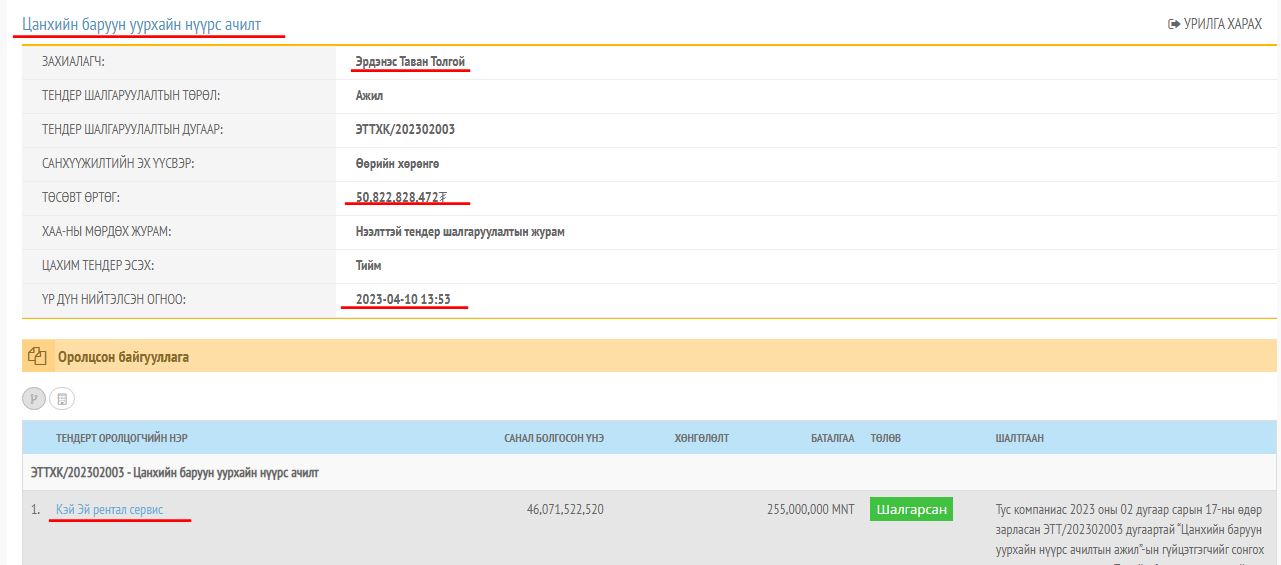Image resolution: width=1281 pixels, height=565 pixels.
Task: Click the bid price 46,071,522,520
Action: point(565,510)
